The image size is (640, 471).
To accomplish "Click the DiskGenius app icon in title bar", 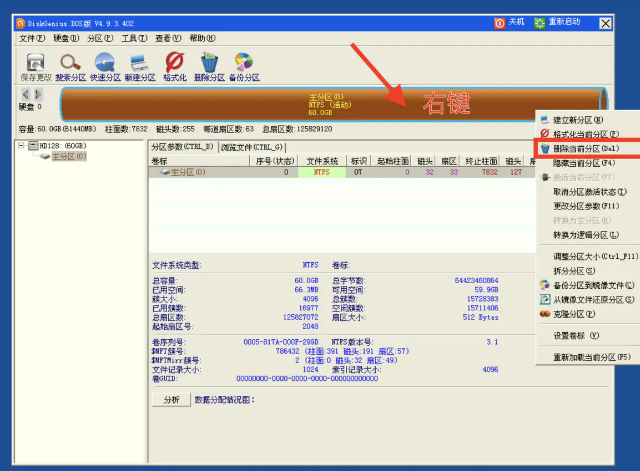I will click(x=20, y=23).
